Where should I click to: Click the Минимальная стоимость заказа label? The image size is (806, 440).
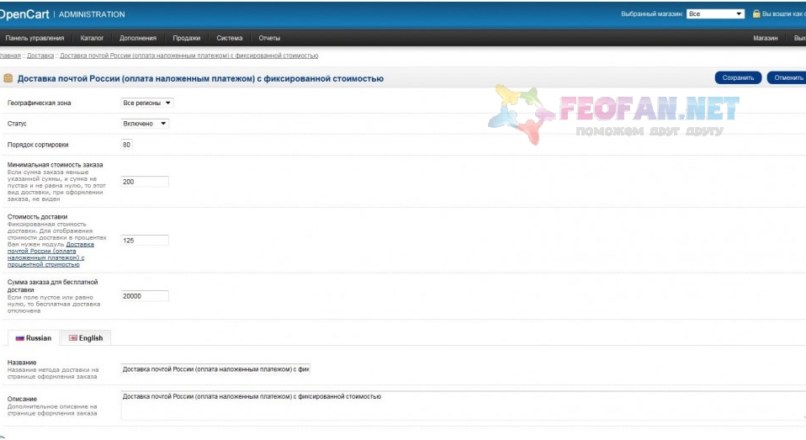tap(55, 164)
